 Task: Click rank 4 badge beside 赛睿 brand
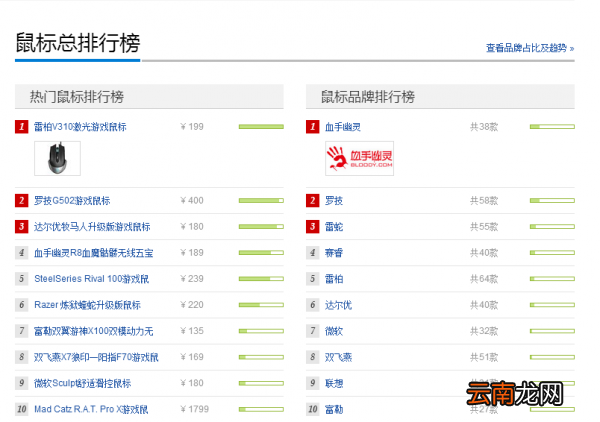[313, 253]
